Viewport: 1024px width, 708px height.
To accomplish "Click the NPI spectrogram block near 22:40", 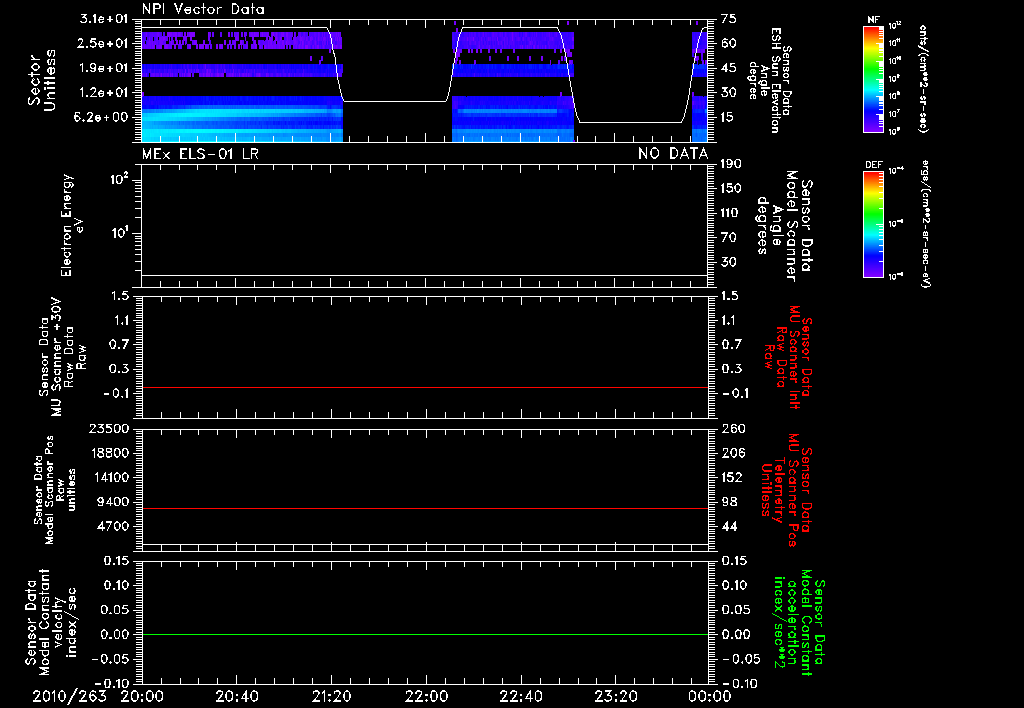I will point(513,120).
